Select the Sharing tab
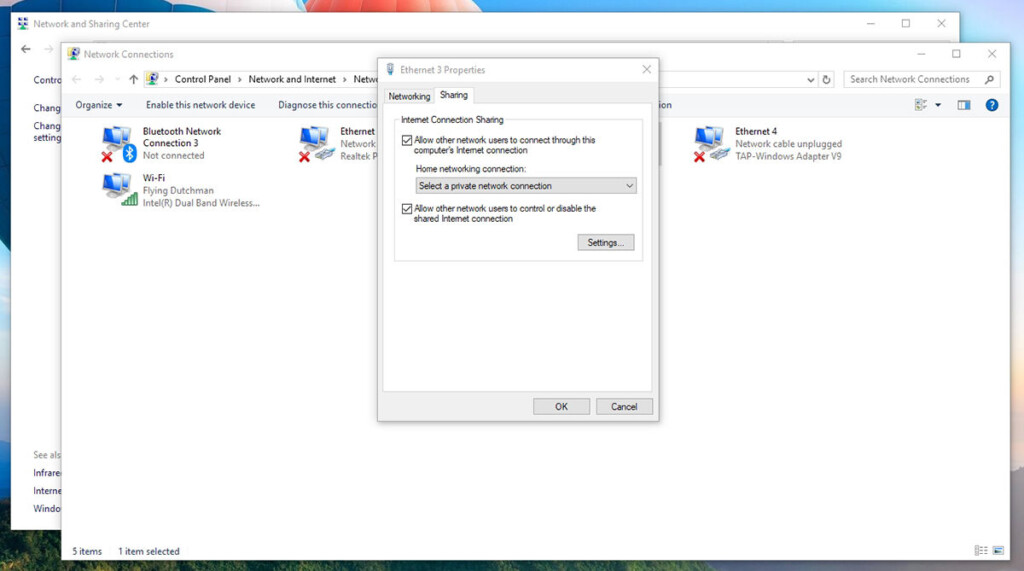Image resolution: width=1024 pixels, height=571 pixels. (x=453, y=95)
